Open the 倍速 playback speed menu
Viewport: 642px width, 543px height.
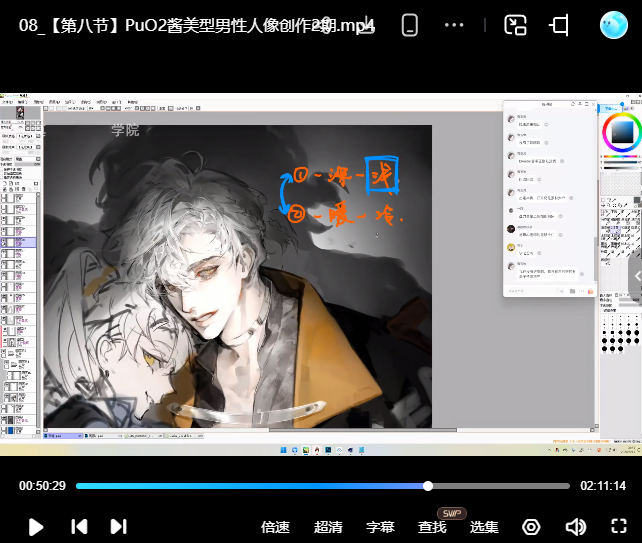(275, 527)
